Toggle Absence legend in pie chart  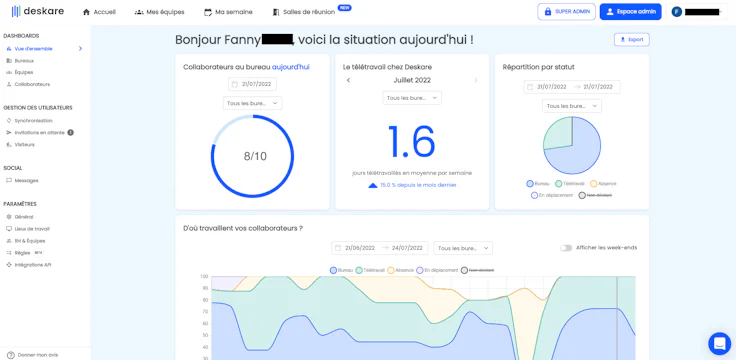pyautogui.click(x=603, y=184)
